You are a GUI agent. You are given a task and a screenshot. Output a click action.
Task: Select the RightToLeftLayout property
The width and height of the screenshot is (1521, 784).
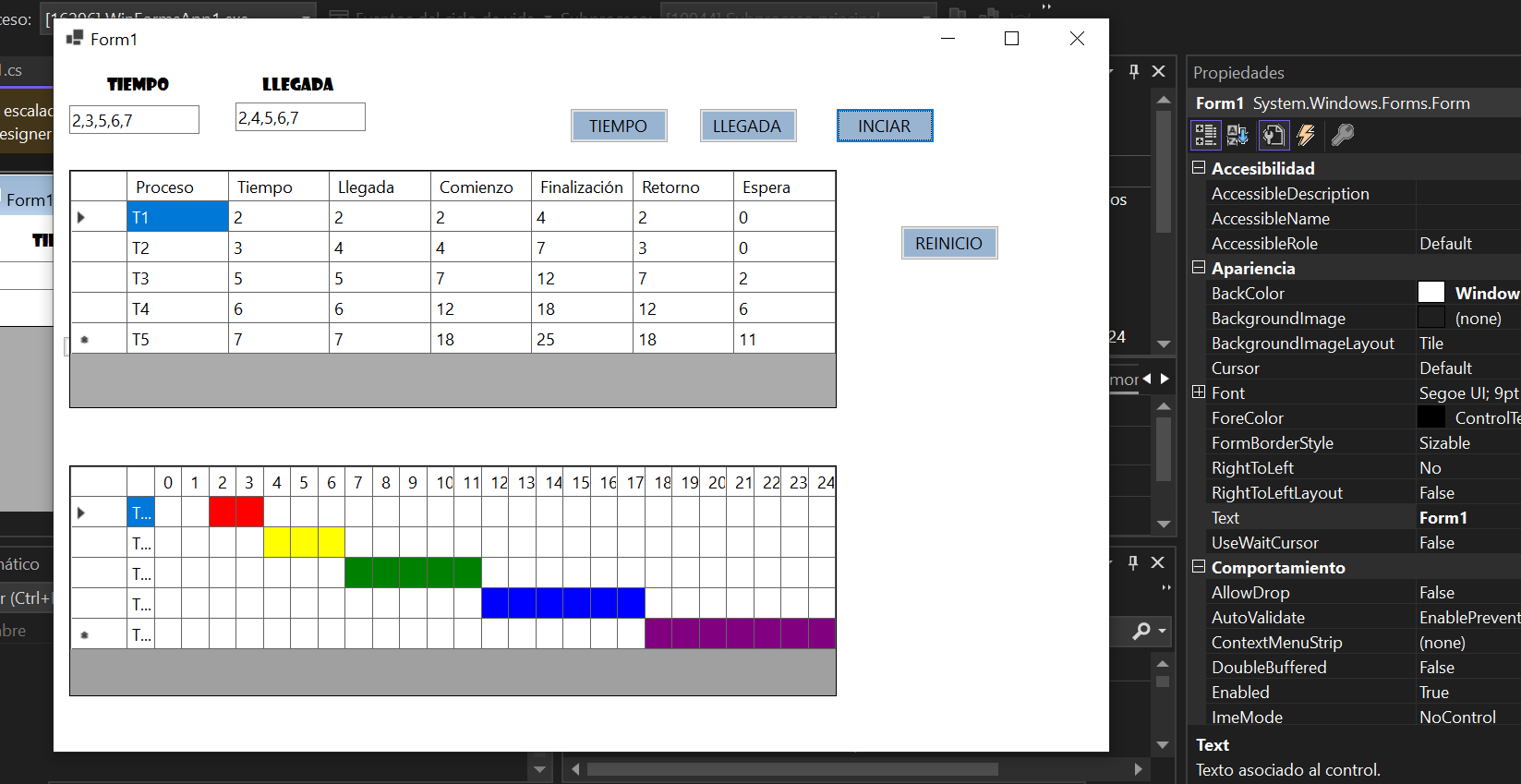tap(1312, 492)
